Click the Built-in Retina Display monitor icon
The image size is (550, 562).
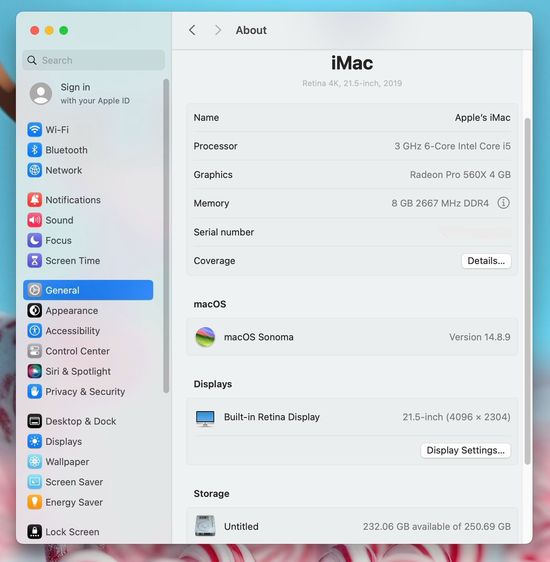point(205,418)
